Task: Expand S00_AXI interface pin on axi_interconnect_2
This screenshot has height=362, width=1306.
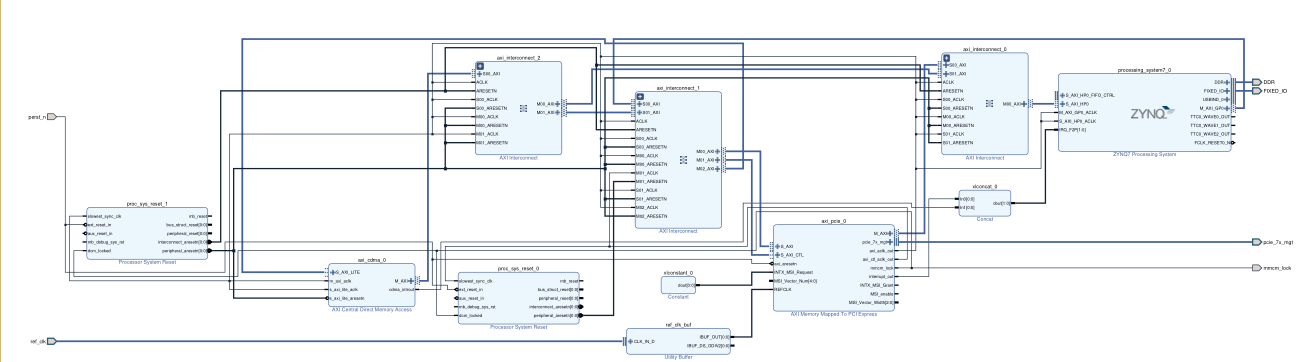Action: point(479,74)
